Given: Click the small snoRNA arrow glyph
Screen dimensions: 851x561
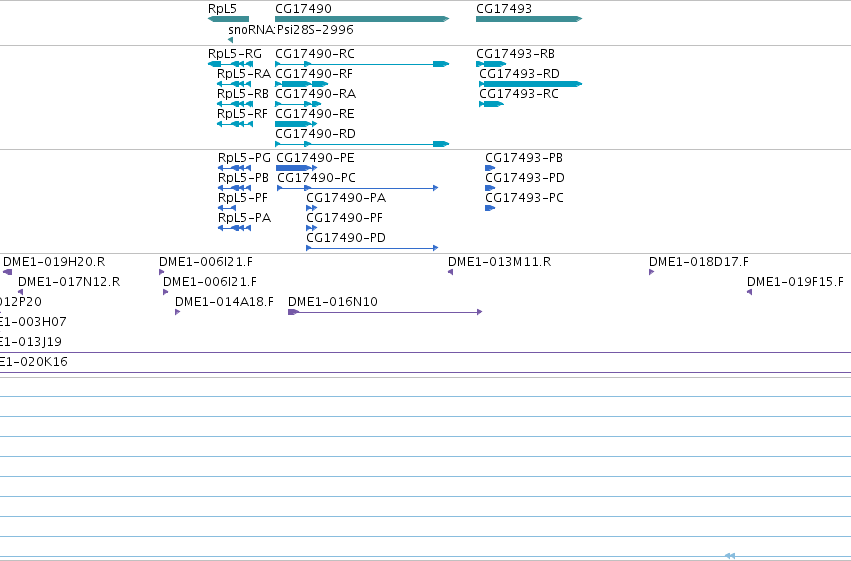Looking at the screenshot, I should click(x=231, y=40).
